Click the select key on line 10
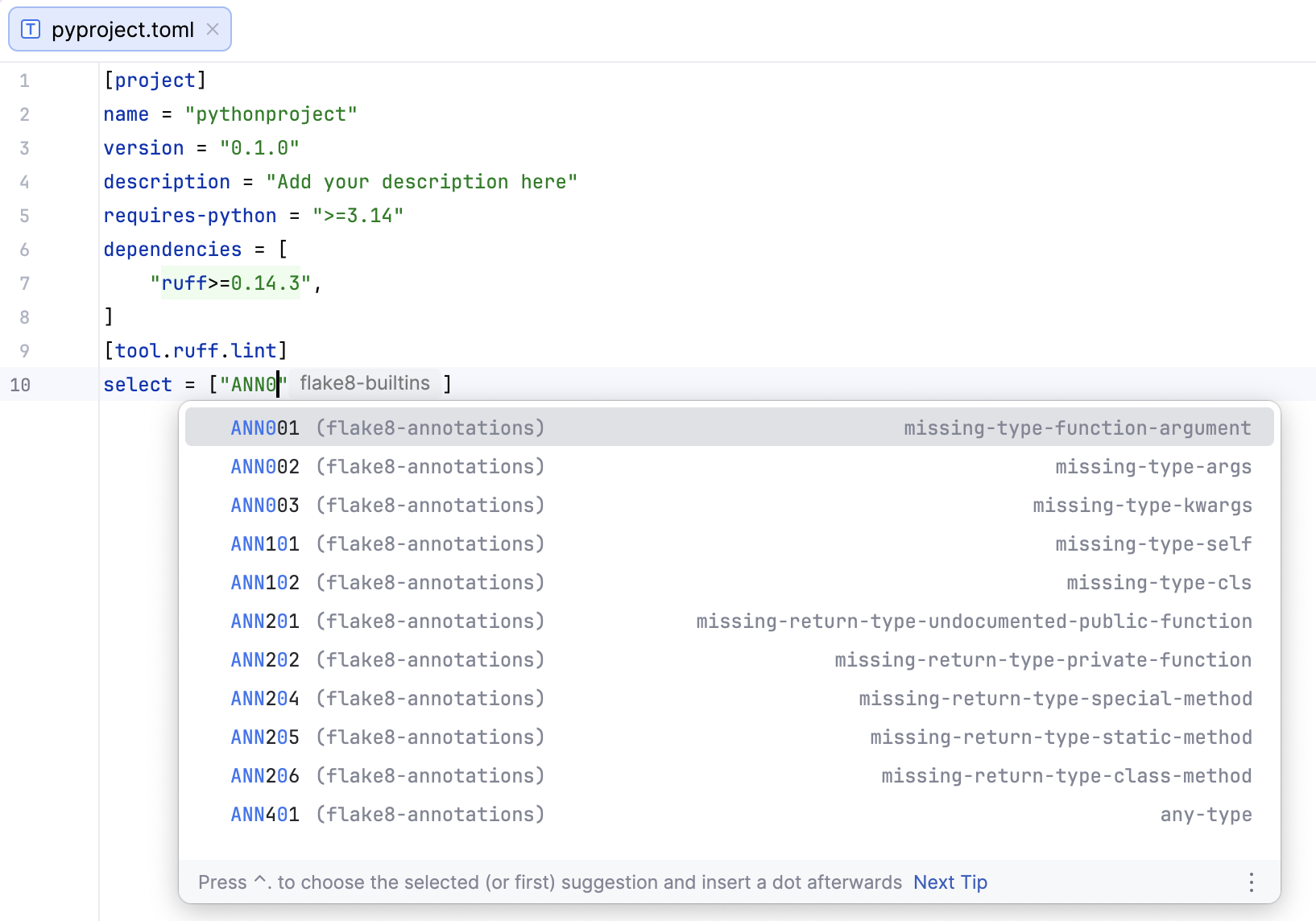Screen dimensions: 1316x921 138,384
